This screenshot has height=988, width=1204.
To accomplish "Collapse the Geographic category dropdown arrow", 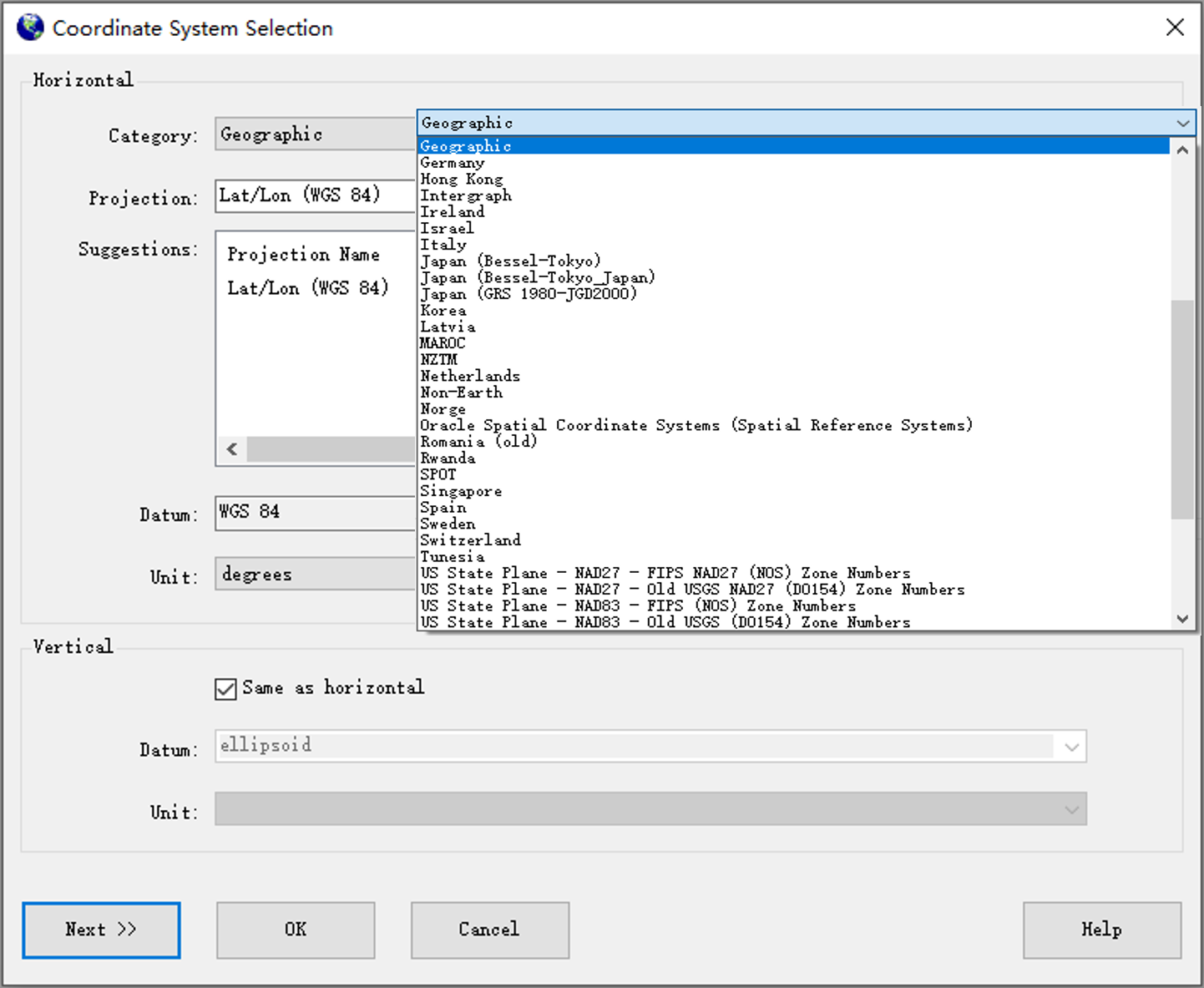I will (x=1182, y=124).
